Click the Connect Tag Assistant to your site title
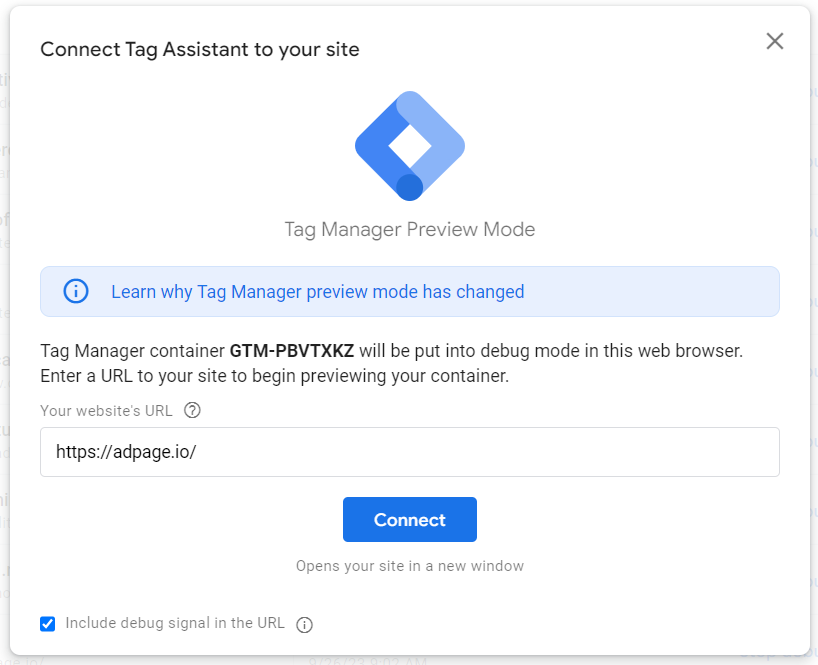This screenshot has height=665, width=818. (x=199, y=49)
